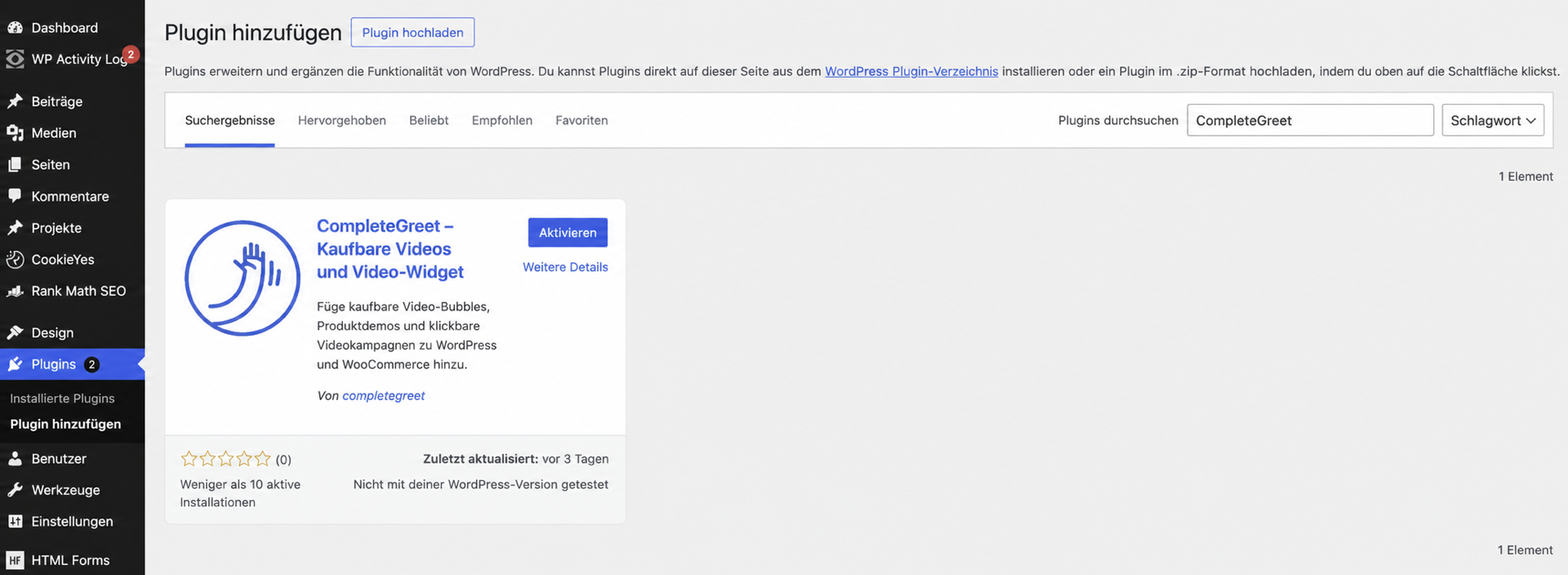
Task: Open the Dashboard menu label
Action: click(x=65, y=28)
